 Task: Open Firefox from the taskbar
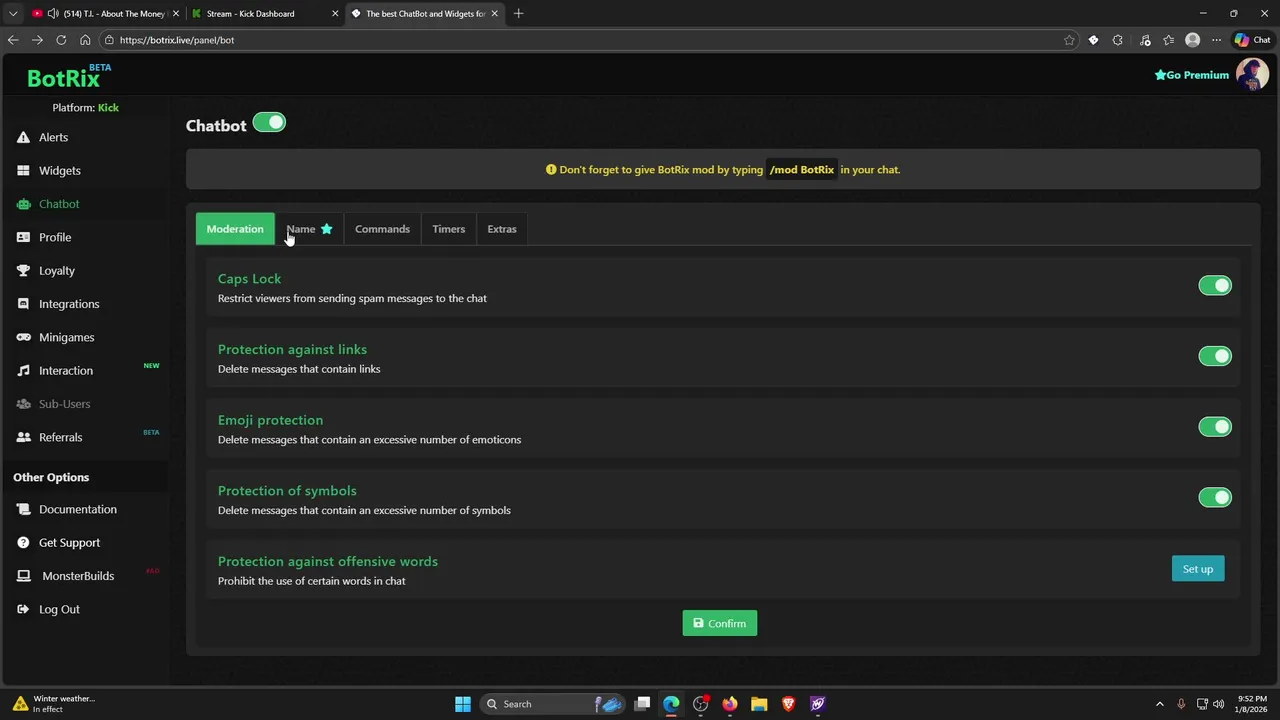point(730,704)
